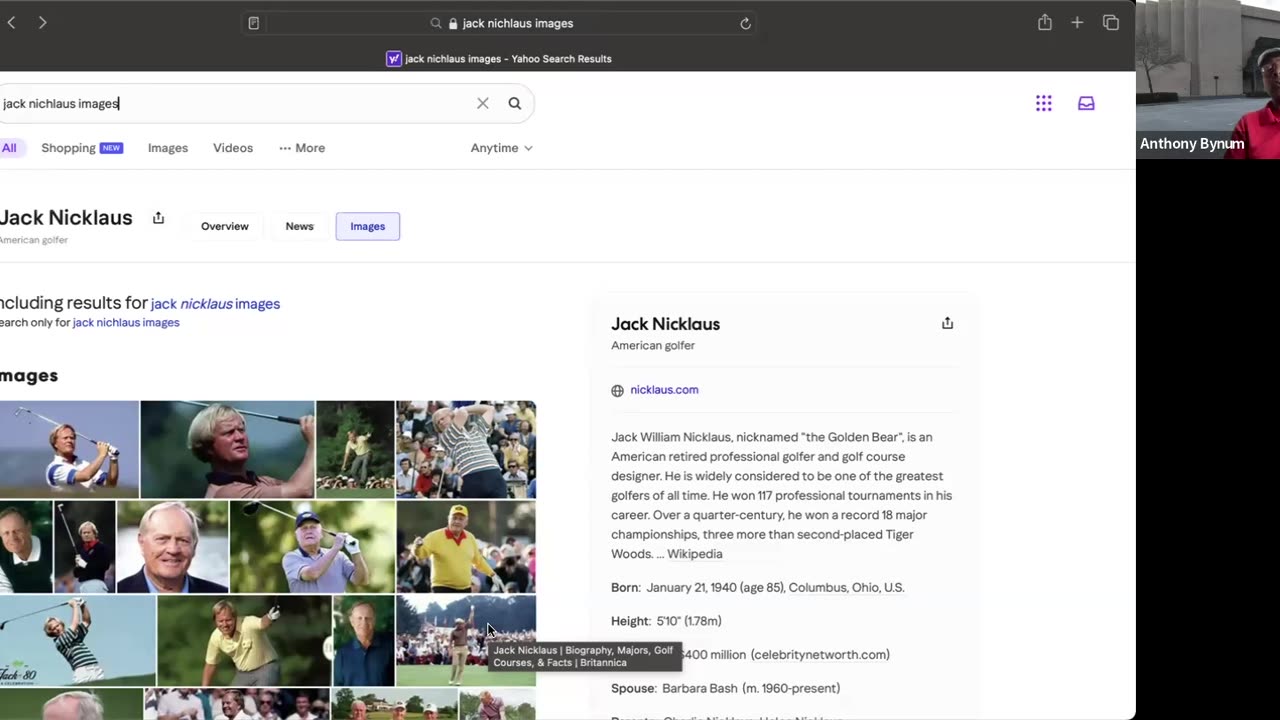Reload the page using the refresh icon

(x=745, y=23)
